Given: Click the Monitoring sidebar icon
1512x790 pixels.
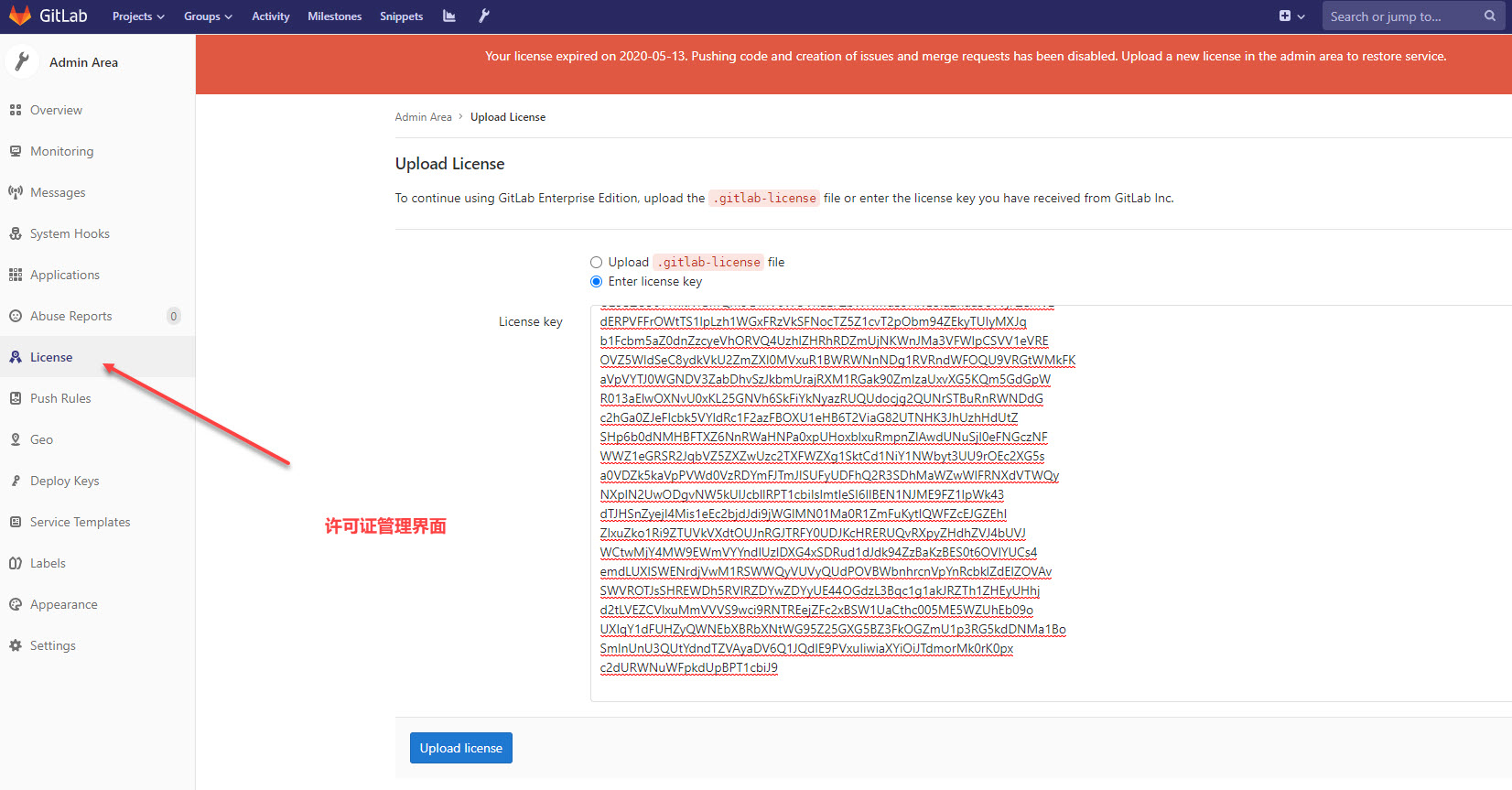Looking at the screenshot, I should tap(16, 151).
